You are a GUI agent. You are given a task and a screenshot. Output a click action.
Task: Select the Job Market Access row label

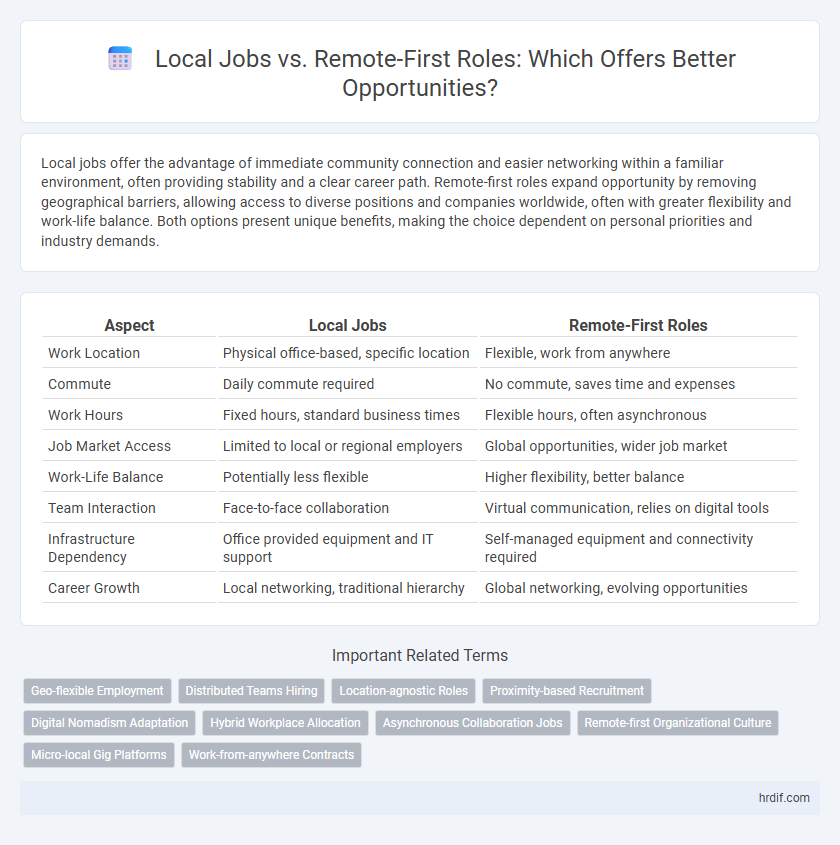(109, 446)
